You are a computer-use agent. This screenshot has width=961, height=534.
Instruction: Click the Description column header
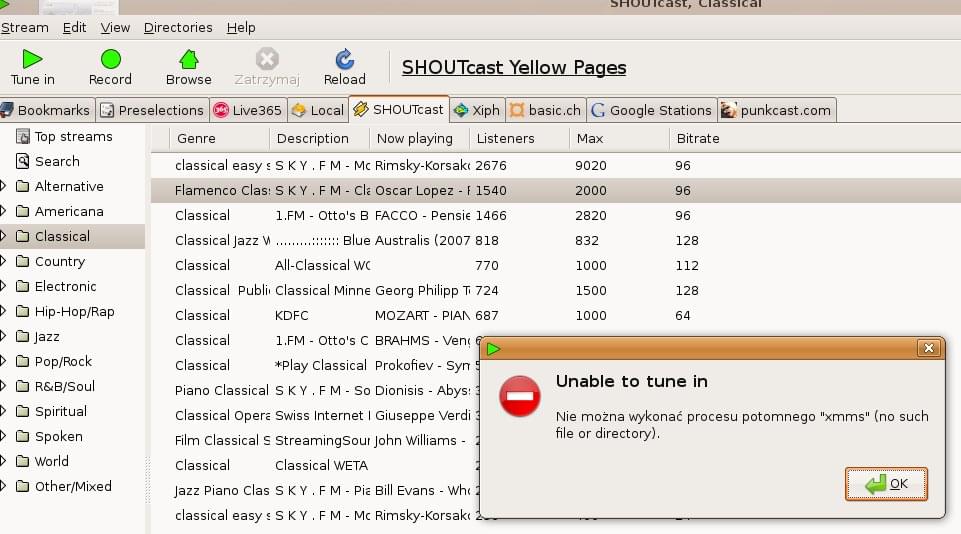point(319,139)
